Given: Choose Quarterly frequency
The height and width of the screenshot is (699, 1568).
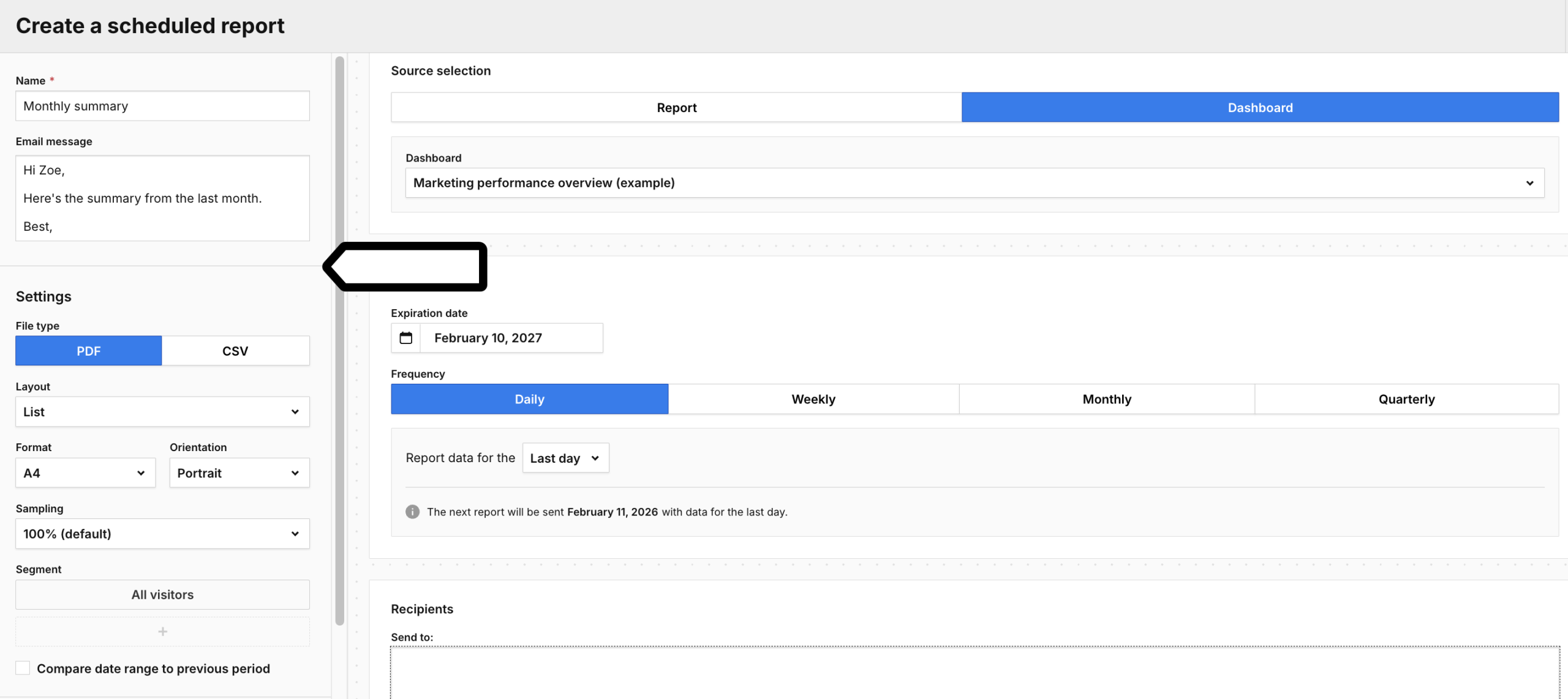Looking at the screenshot, I should click(1406, 399).
